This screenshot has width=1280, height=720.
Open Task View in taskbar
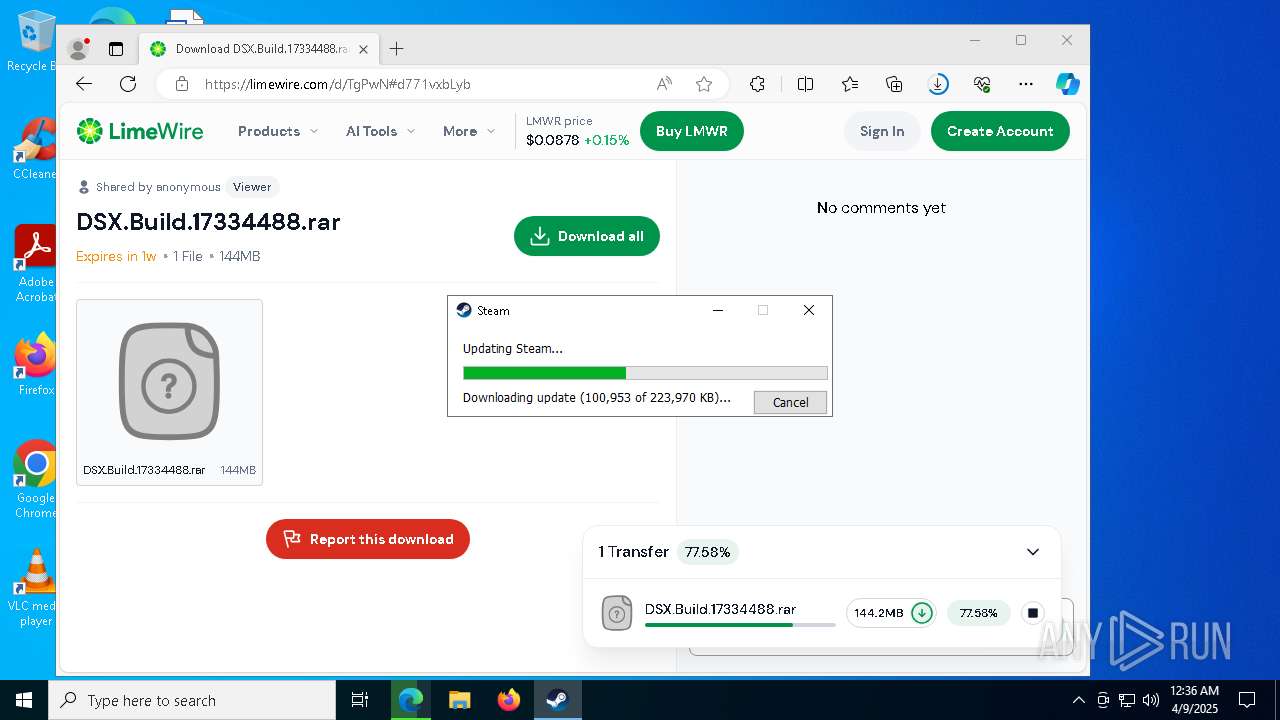(360, 700)
